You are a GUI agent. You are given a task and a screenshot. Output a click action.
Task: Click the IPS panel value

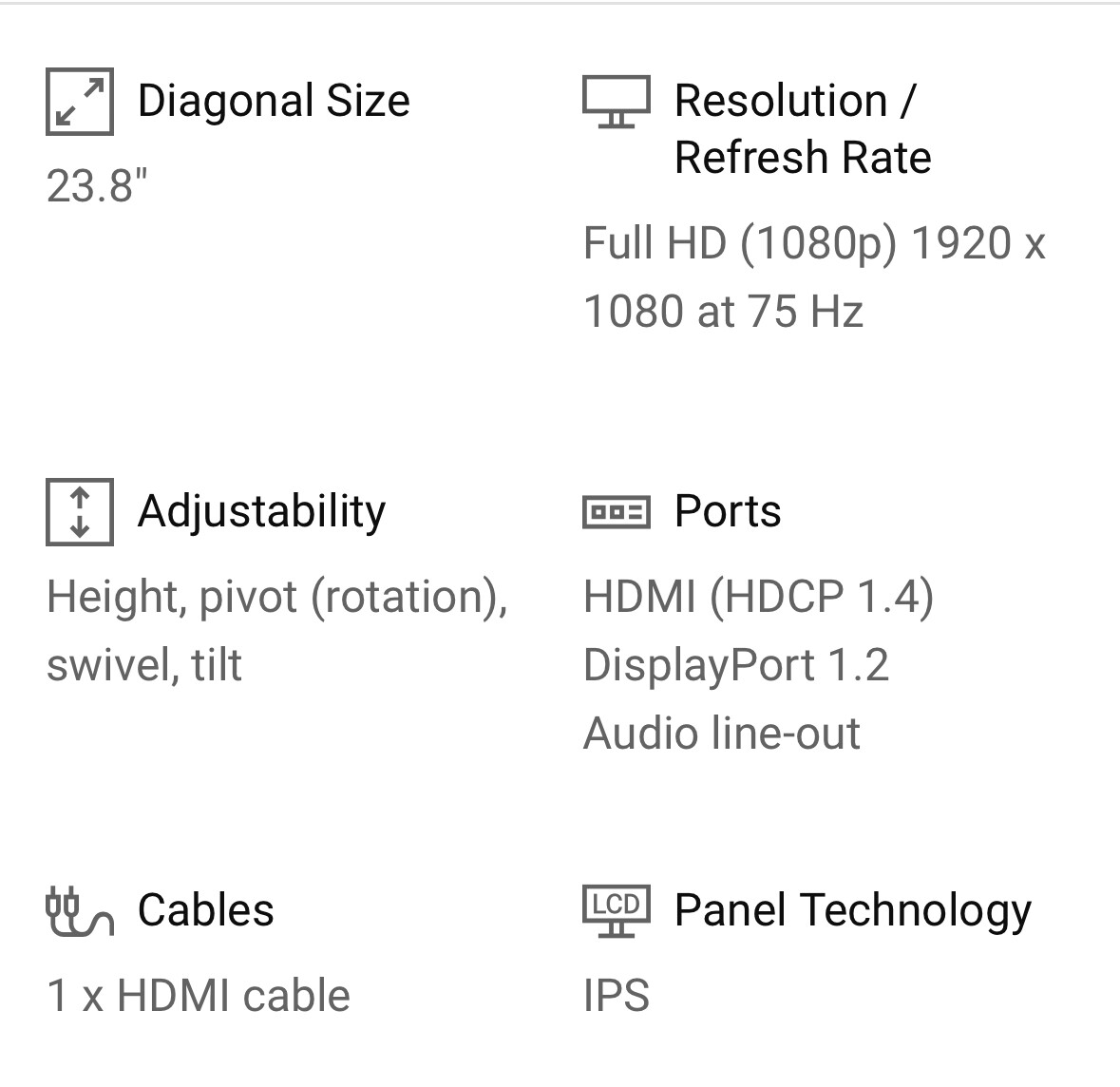[x=617, y=996]
